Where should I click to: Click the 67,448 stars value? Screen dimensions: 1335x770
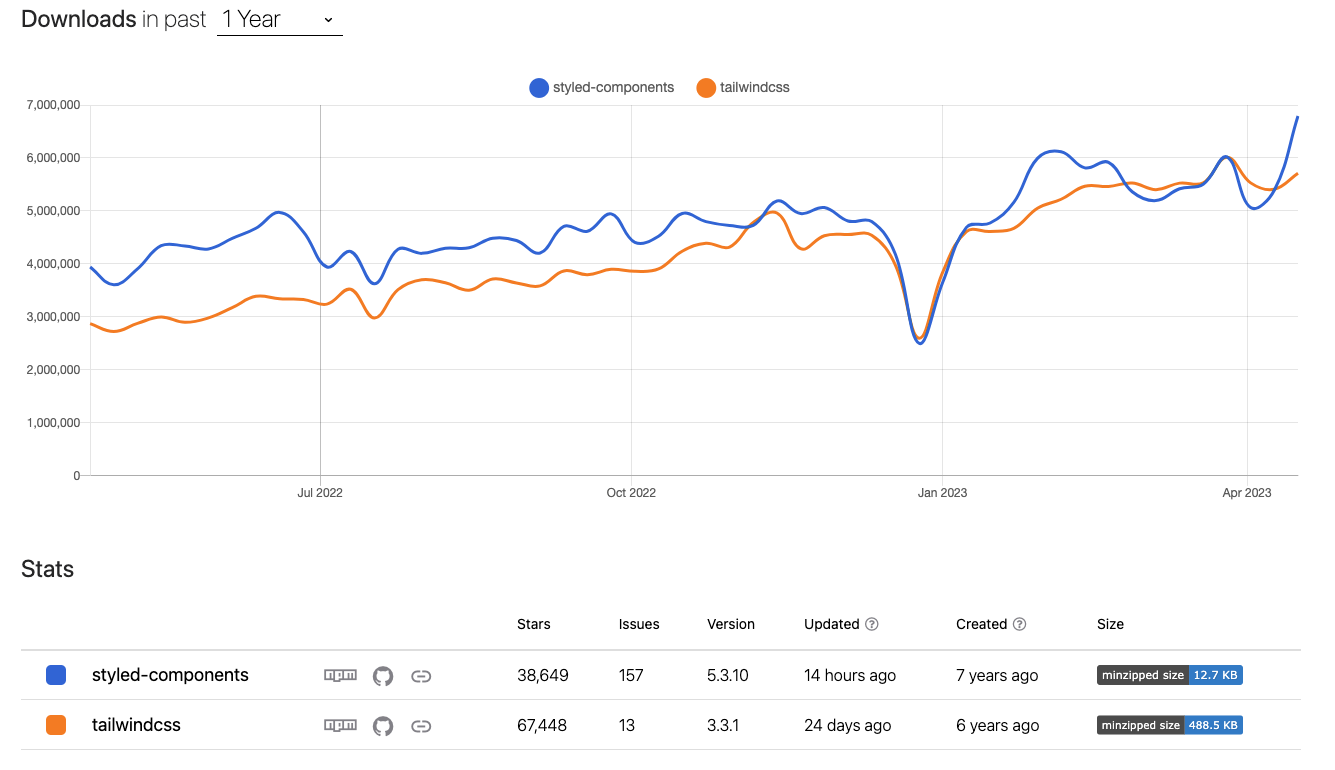[x=542, y=725]
